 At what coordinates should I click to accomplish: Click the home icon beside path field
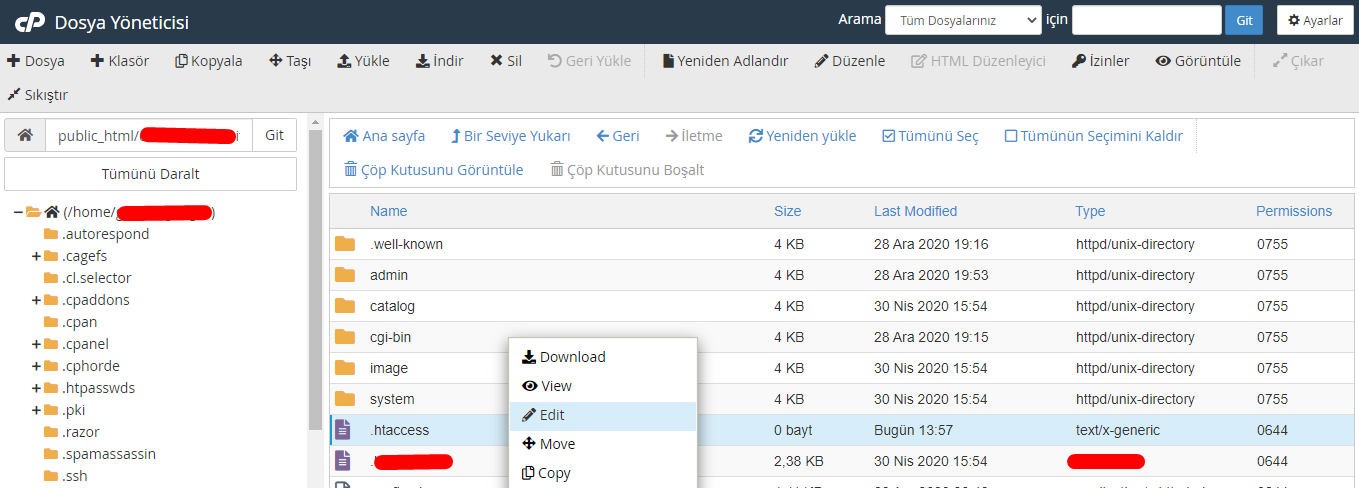25,135
